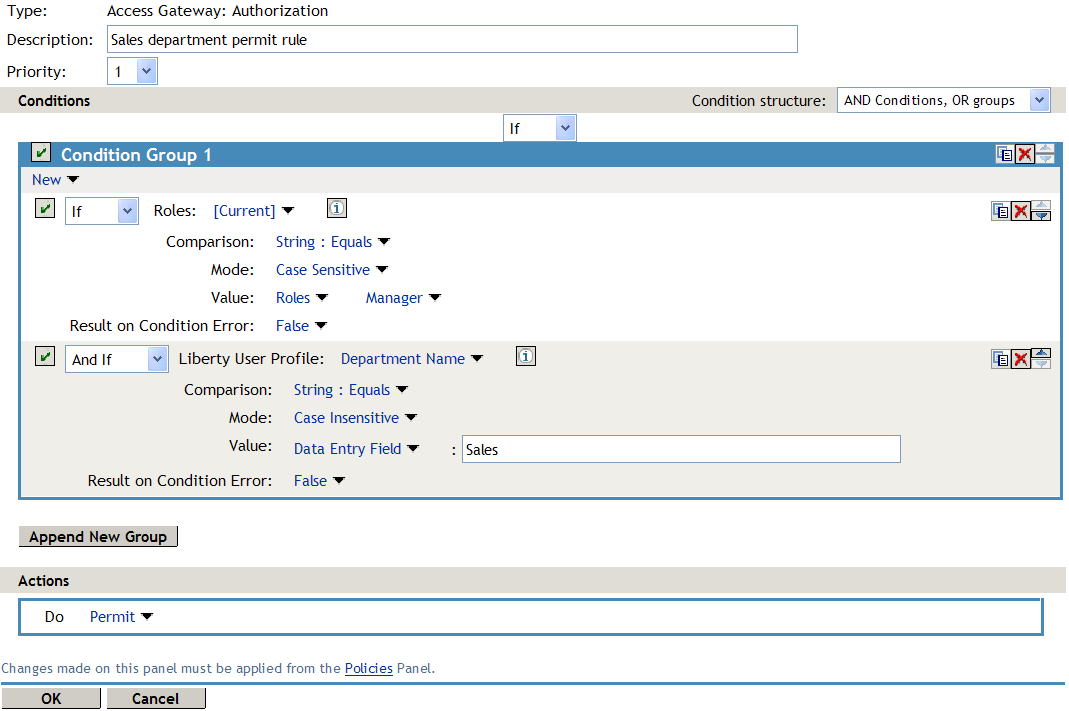Delete the Roles condition
1069x711 pixels.
coord(1020,211)
